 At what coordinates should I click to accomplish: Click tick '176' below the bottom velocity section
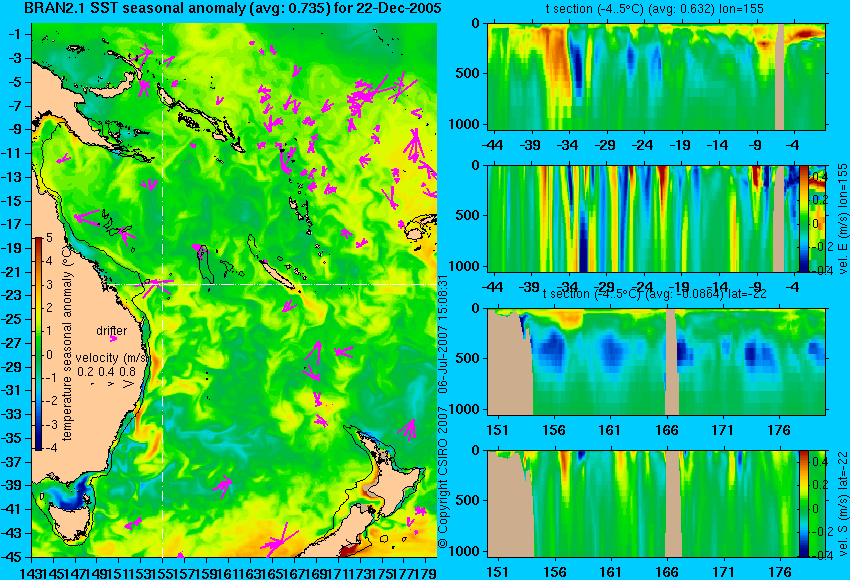(x=780, y=572)
